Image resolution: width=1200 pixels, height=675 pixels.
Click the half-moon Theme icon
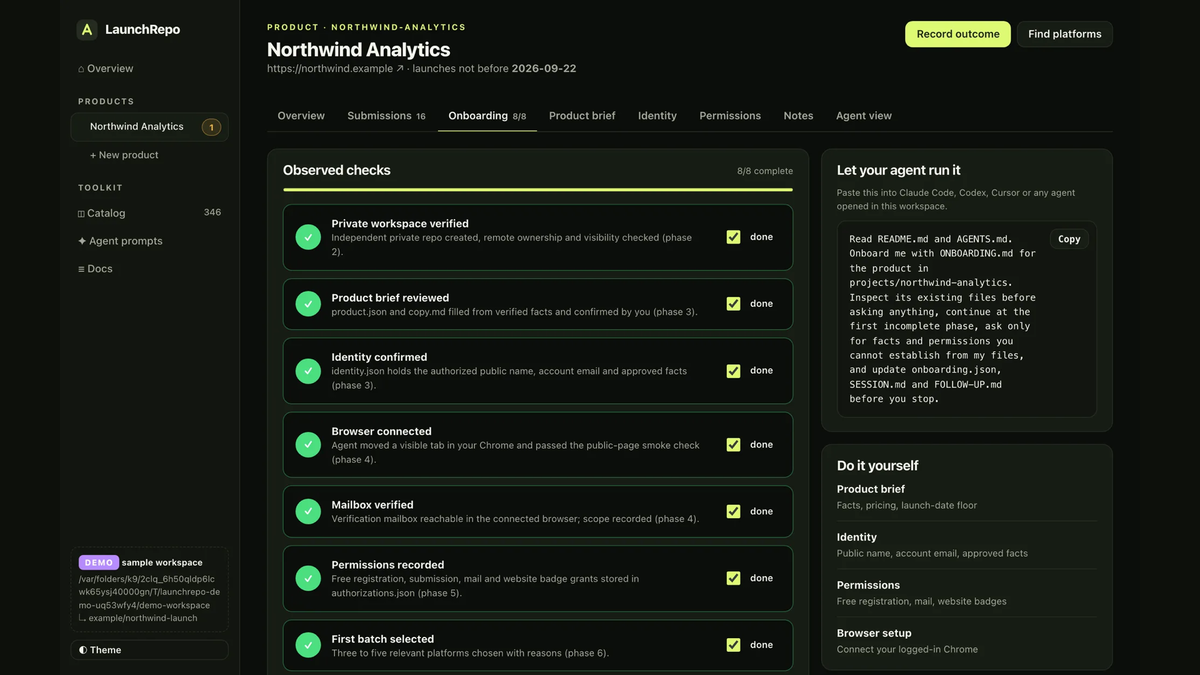(x=83, y=650)
